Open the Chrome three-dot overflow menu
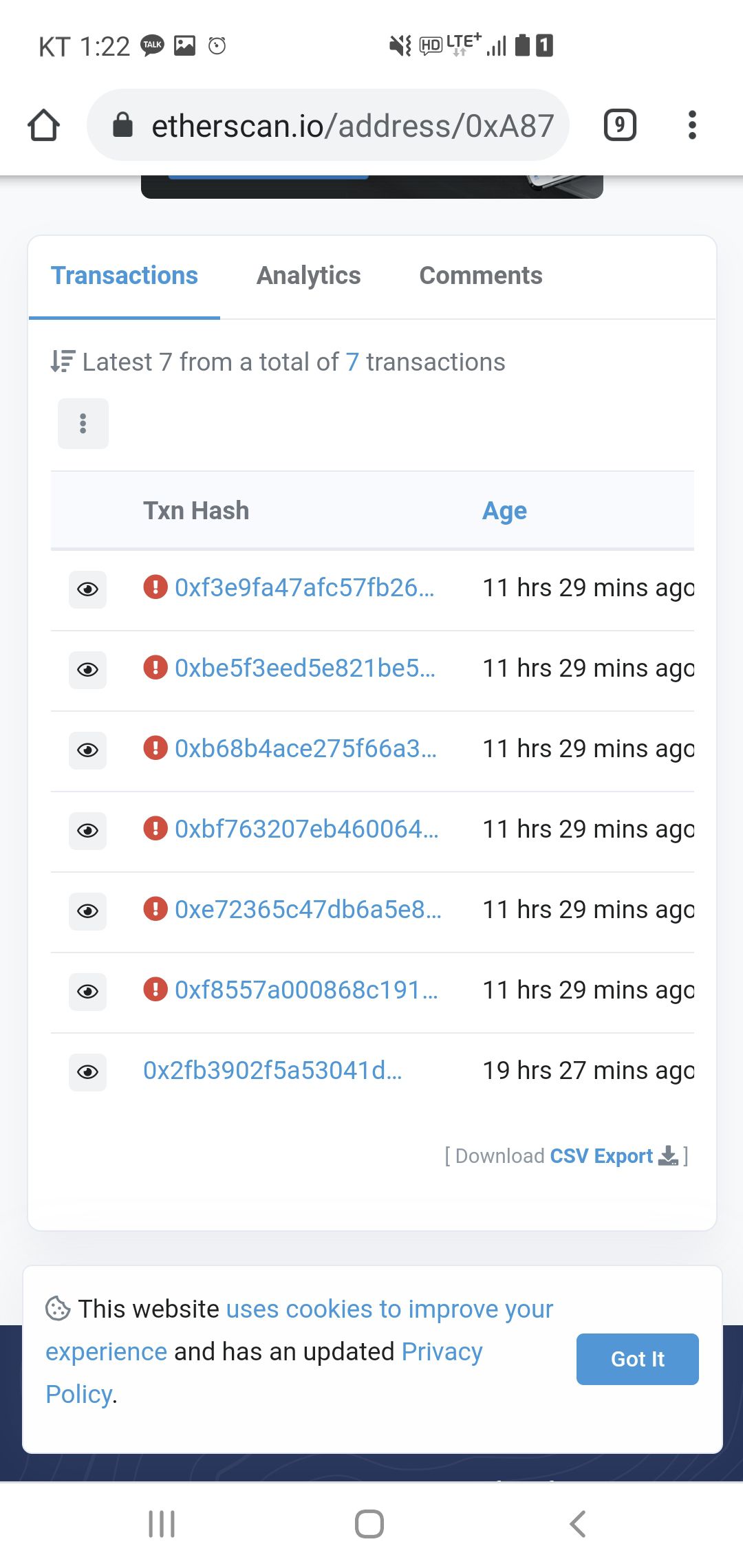 (x=692, y=125)
